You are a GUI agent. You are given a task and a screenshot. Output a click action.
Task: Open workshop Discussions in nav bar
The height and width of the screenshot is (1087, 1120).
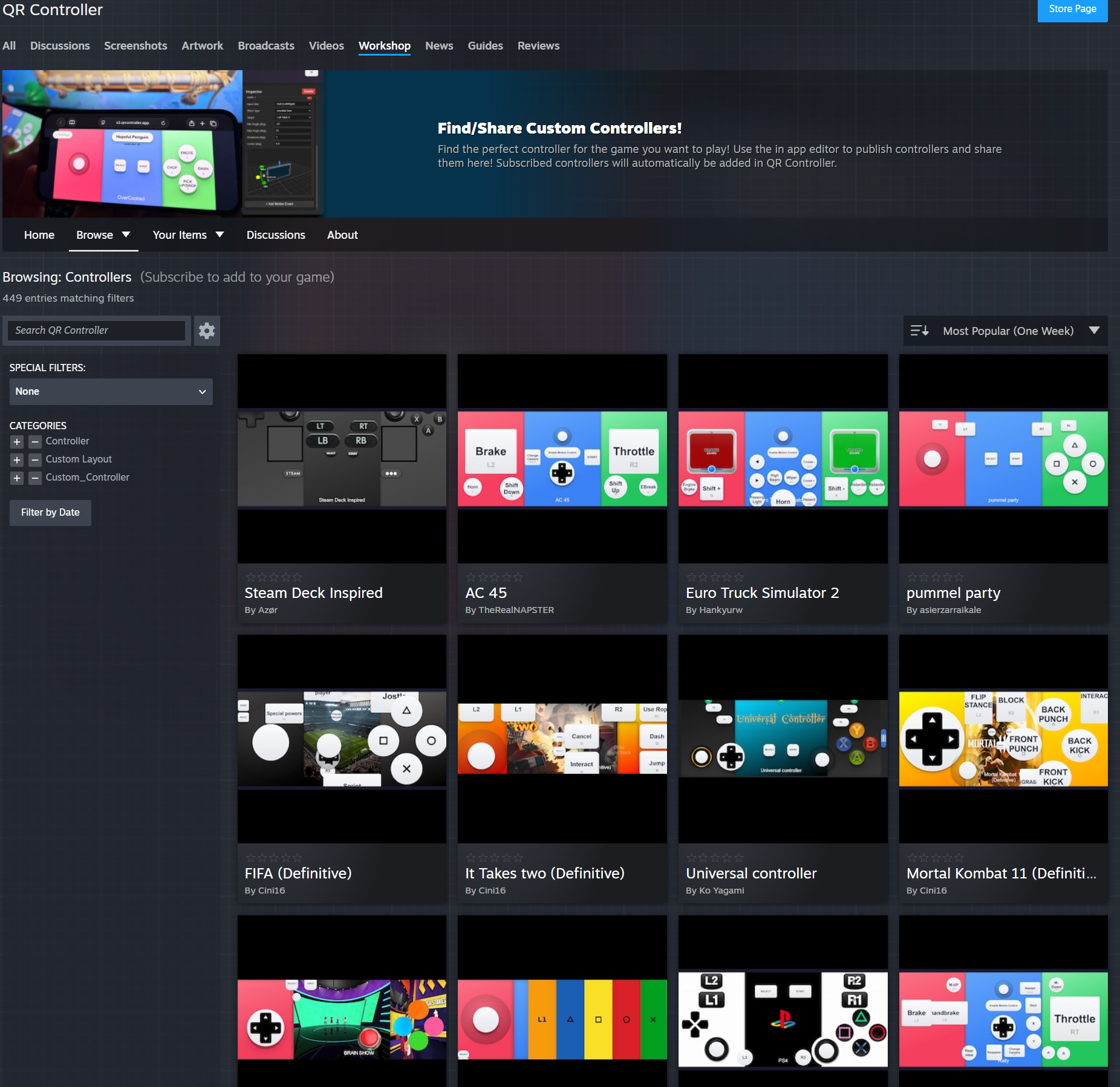pos(276,235)
